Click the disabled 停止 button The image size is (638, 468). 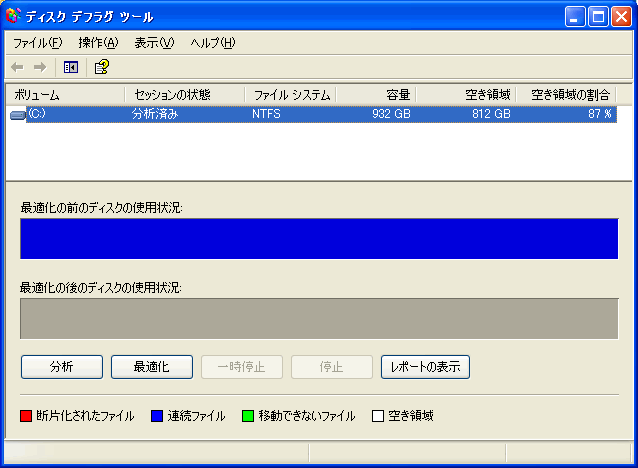[x=332, y=367]
